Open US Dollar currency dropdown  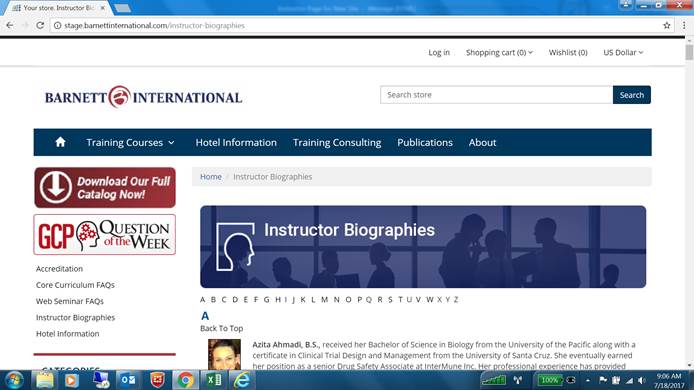[623, 52]
